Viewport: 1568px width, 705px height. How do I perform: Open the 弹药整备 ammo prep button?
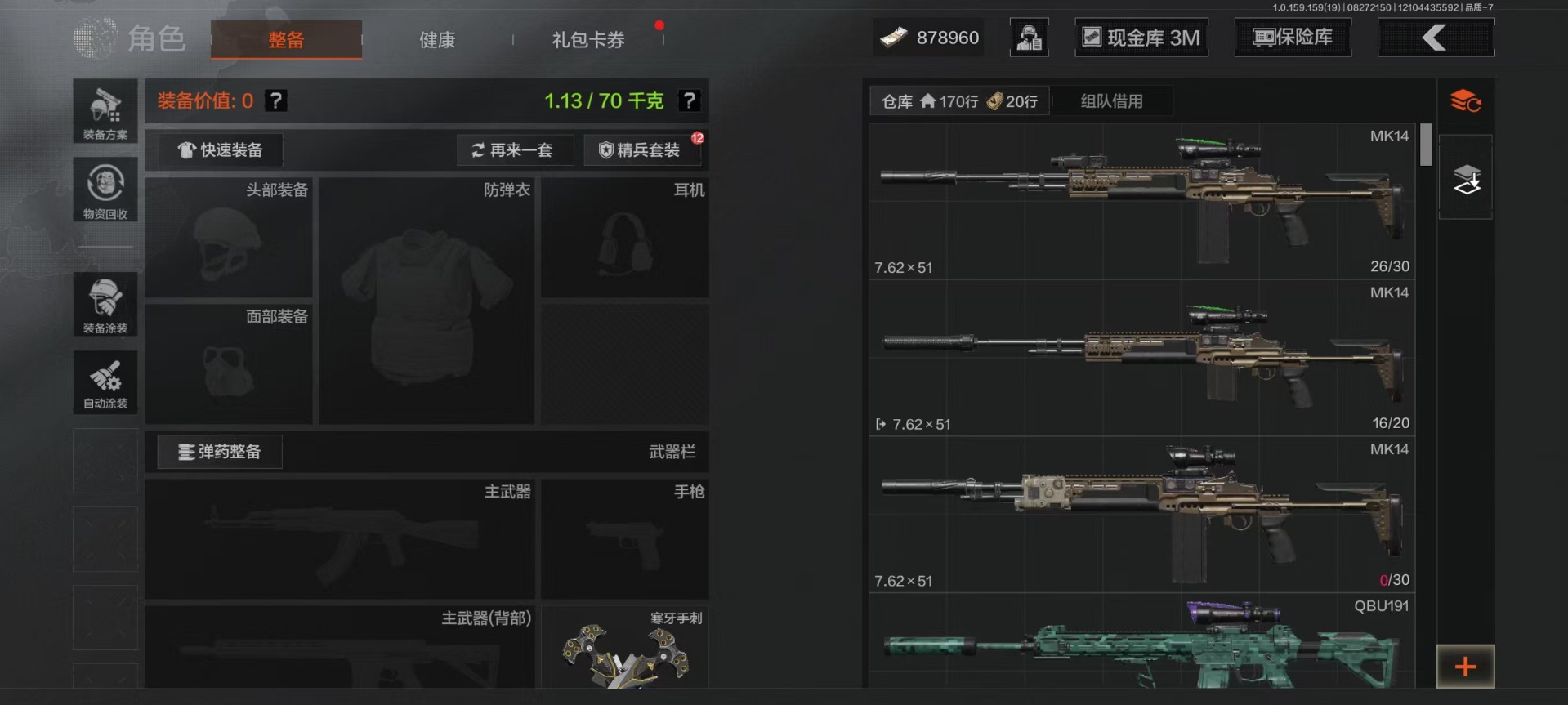pos(220,452)
